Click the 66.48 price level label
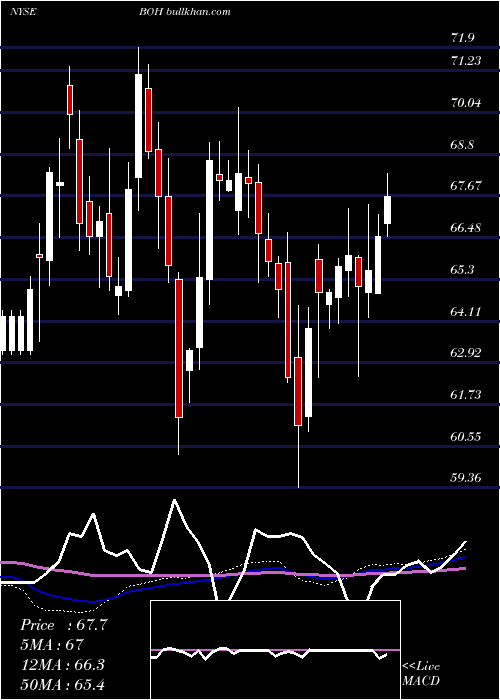The height and width of the screenshot is (700, 500). click(466, 228)
